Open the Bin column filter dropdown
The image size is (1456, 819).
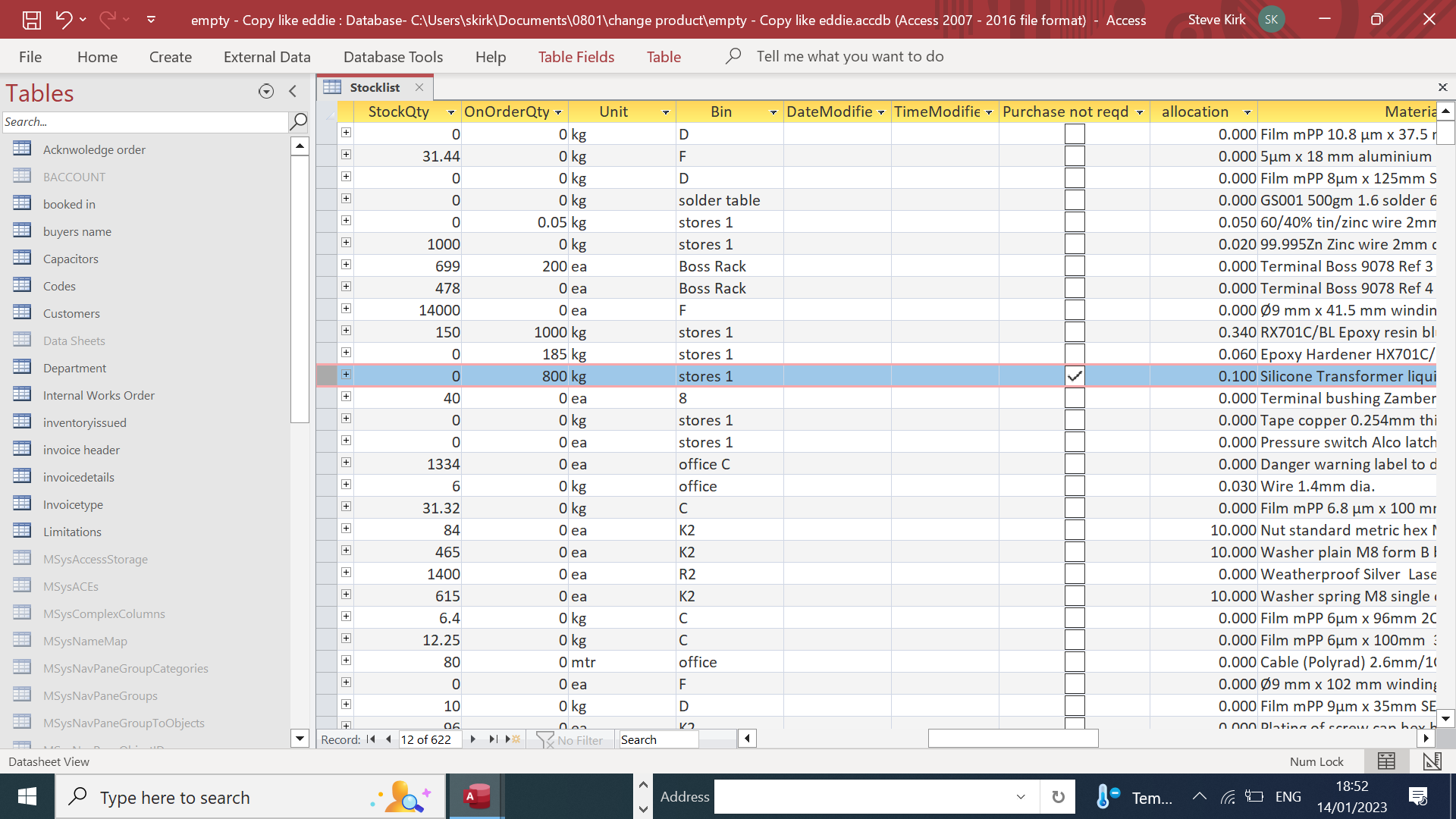pos(773,112)
